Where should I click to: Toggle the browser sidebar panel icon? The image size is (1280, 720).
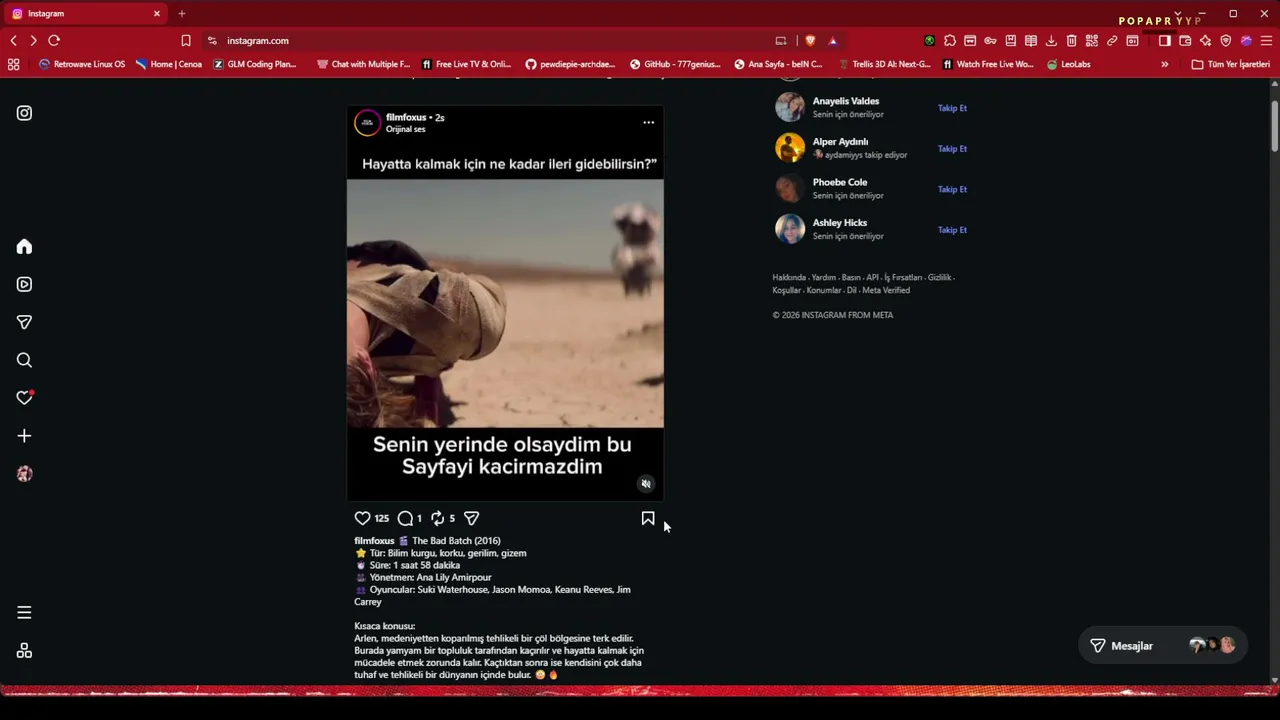click(x=1165, y=41)
